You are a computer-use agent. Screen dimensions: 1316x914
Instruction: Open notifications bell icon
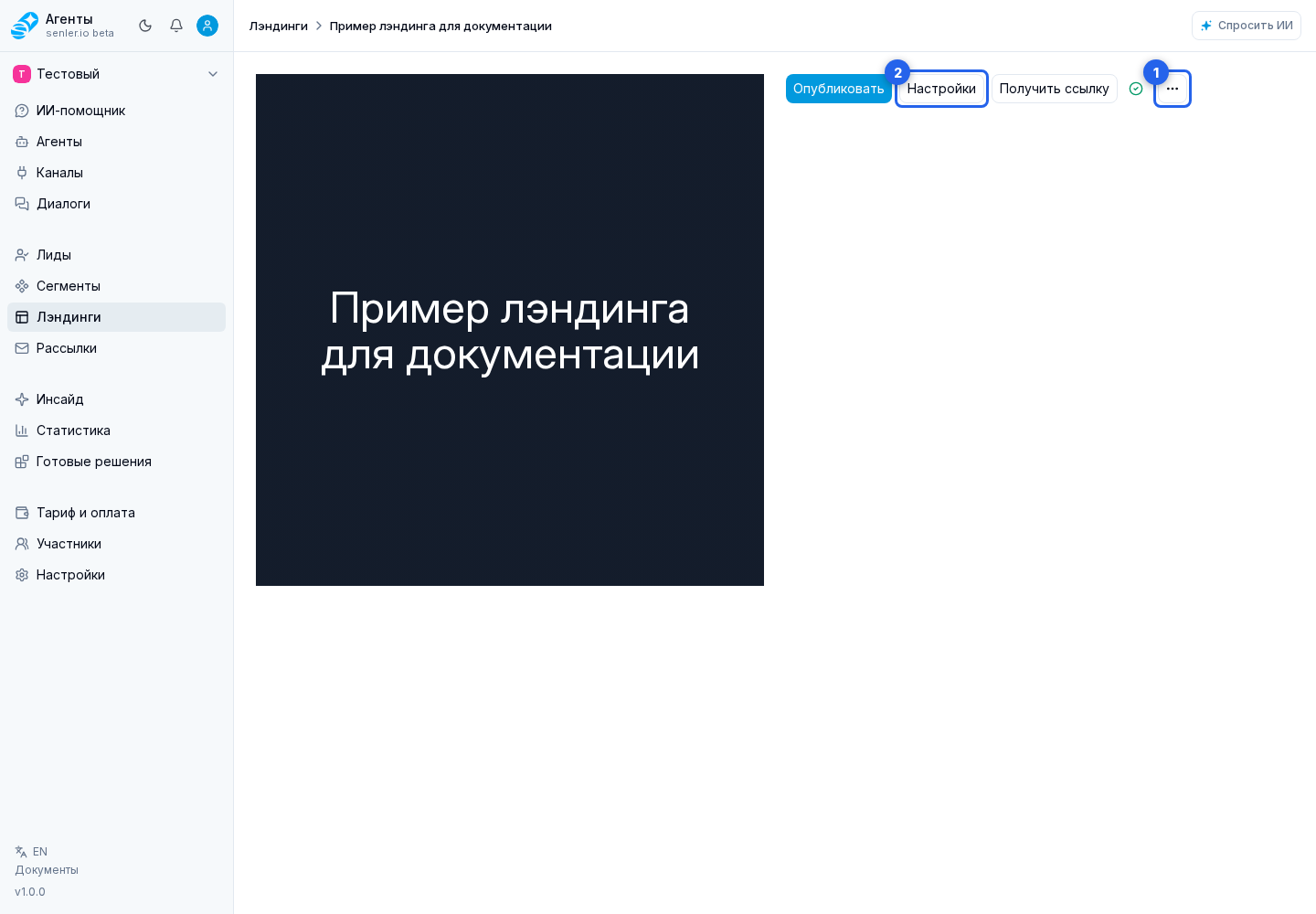pos(176,26)
